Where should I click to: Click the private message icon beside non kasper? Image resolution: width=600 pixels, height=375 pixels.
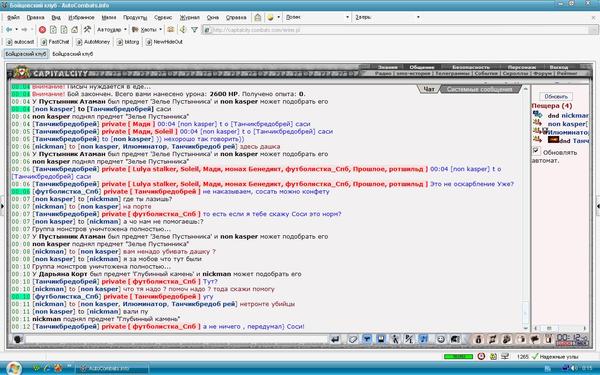click(537, 122)
